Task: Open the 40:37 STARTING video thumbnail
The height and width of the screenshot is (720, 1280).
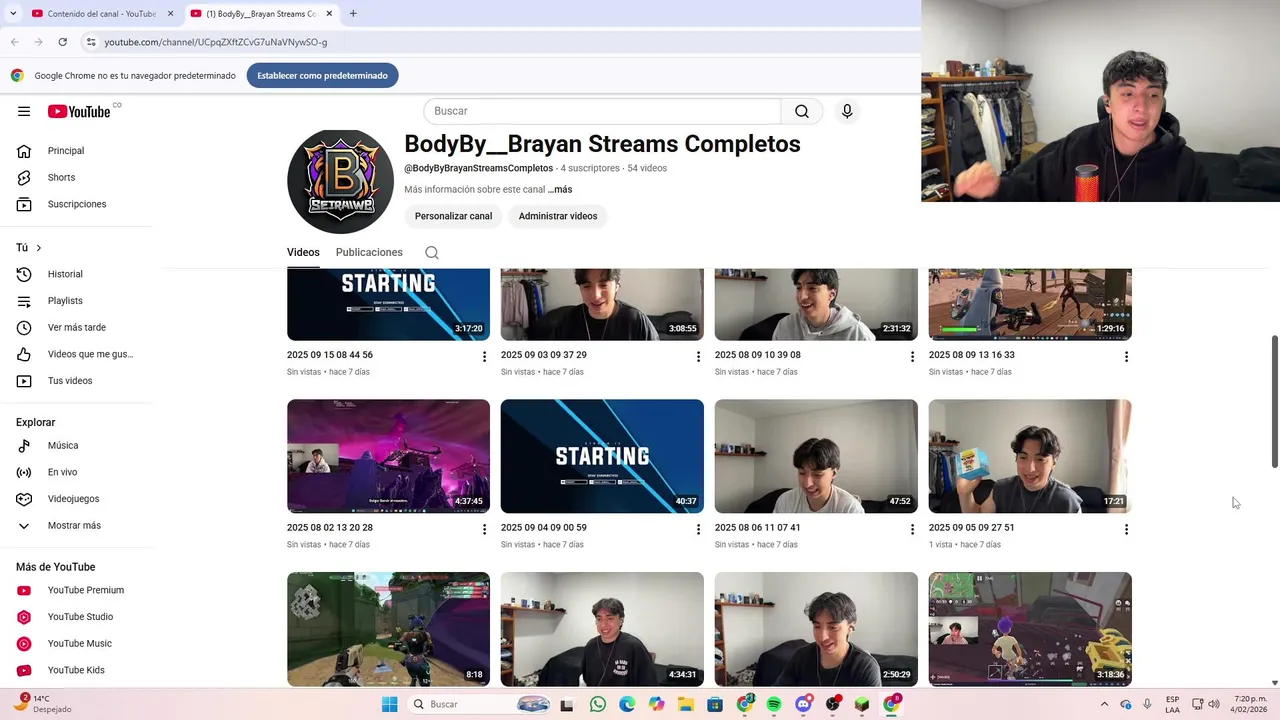Action: [x=602, y=456]
